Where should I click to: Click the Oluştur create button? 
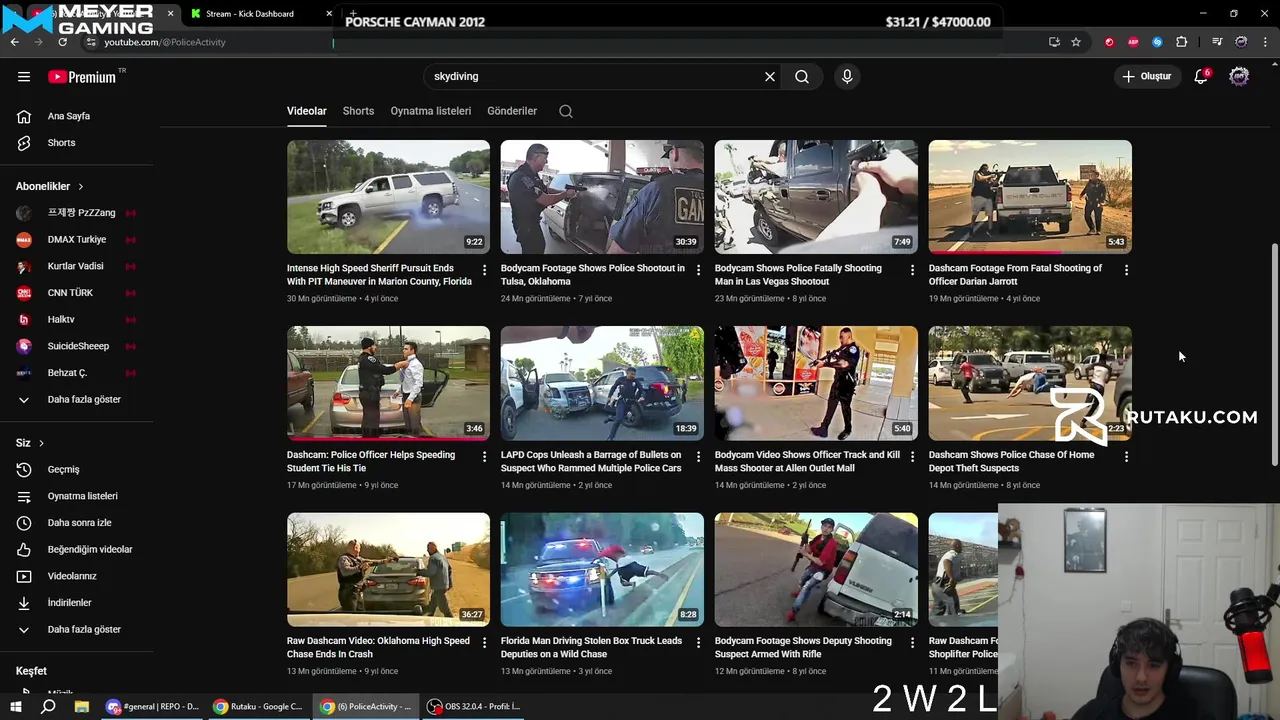click(x=1146, y=76)
